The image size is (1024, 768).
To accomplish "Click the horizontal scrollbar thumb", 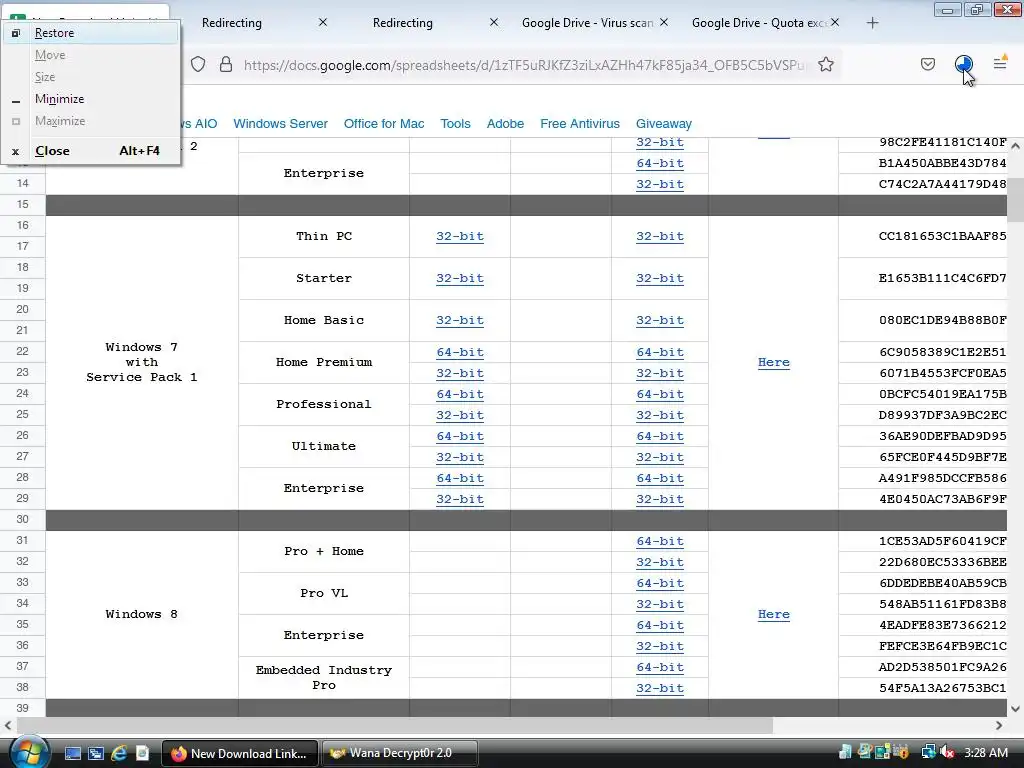I will (394, 725).
